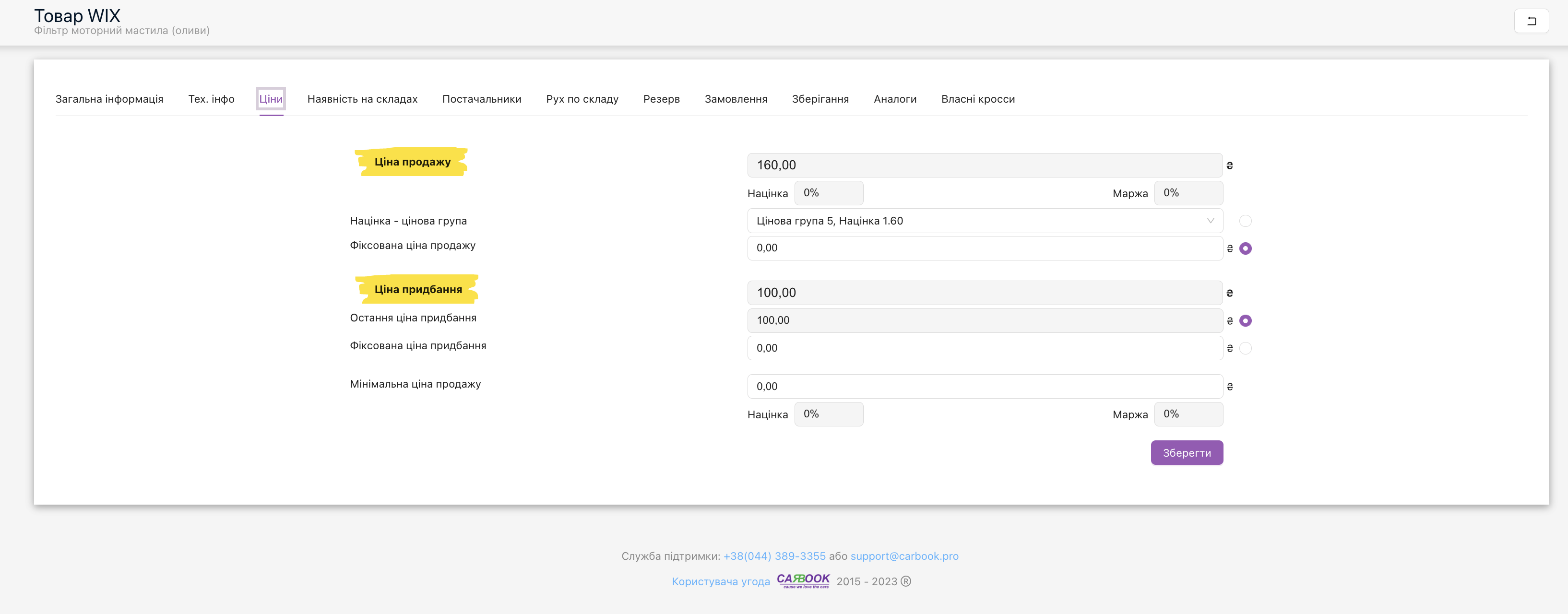Click the CarBook logo in footer
Viewport: 1568px width, 614px height.
point(803,580)
